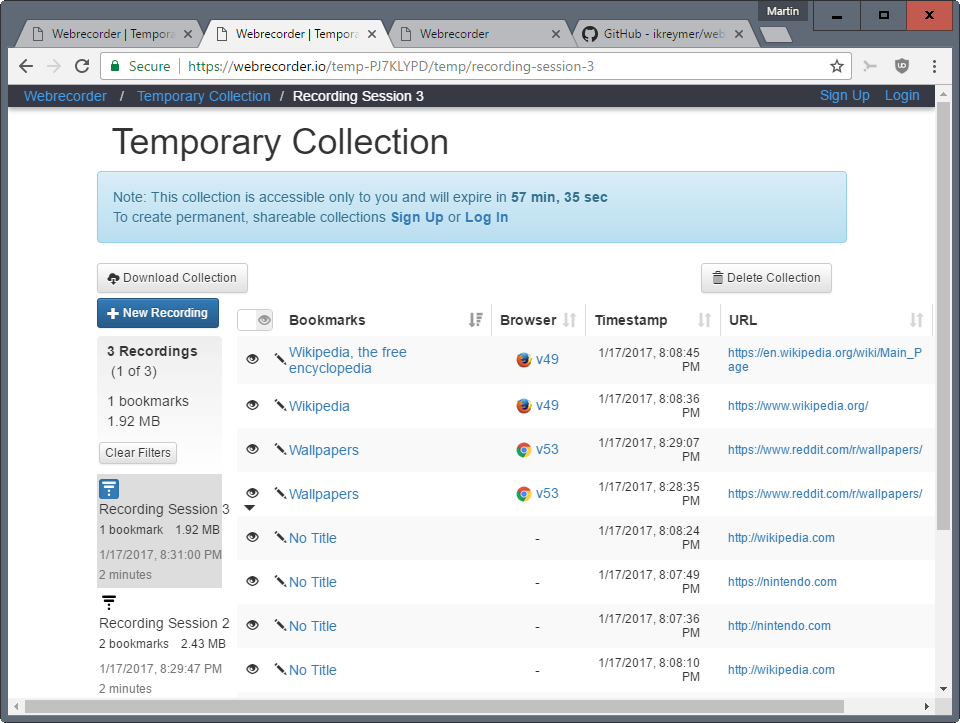
Task: Start a New Recording
Action: point(158,313)
